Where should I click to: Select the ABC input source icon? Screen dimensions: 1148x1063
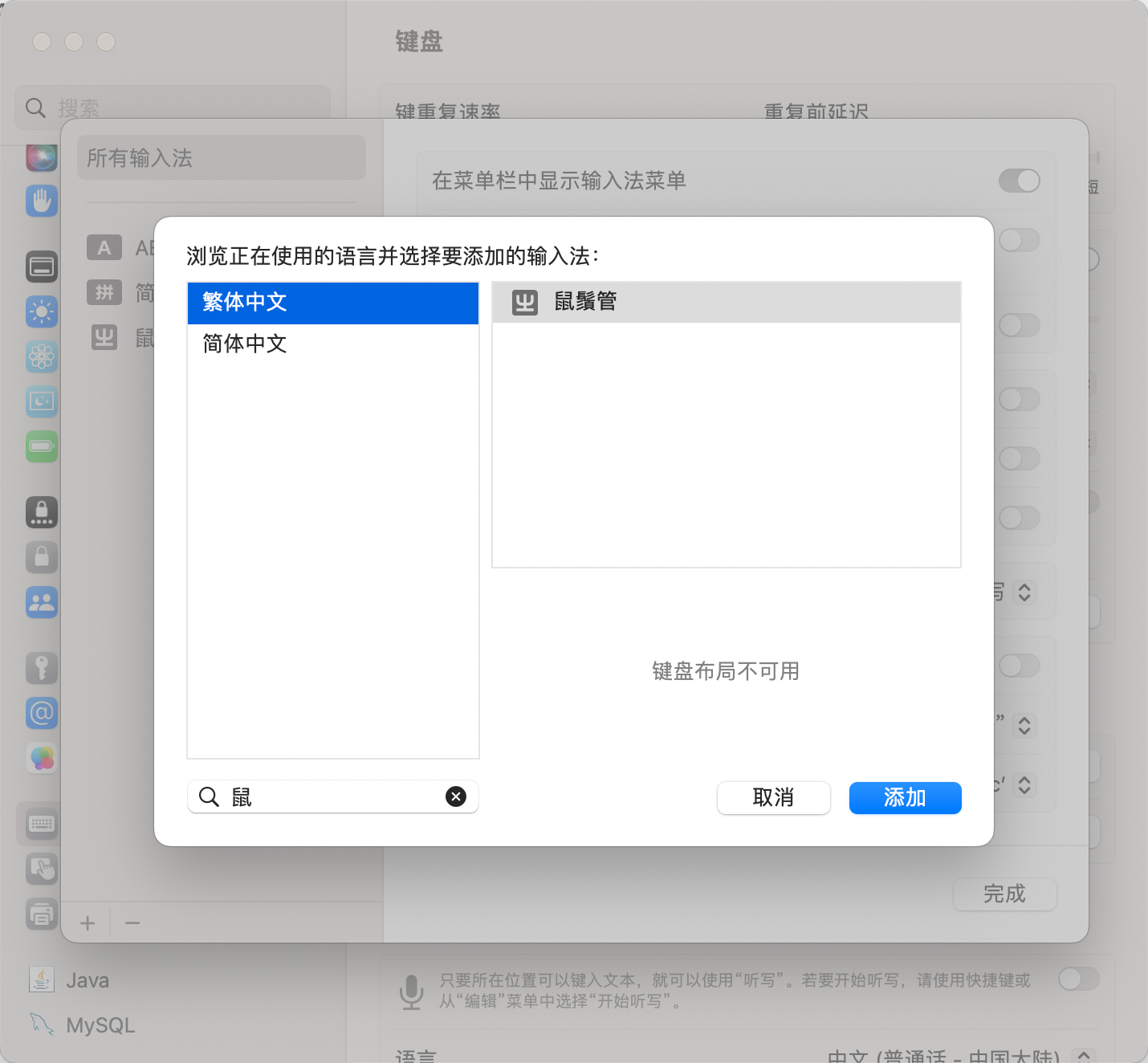click(x=104, y=247)
